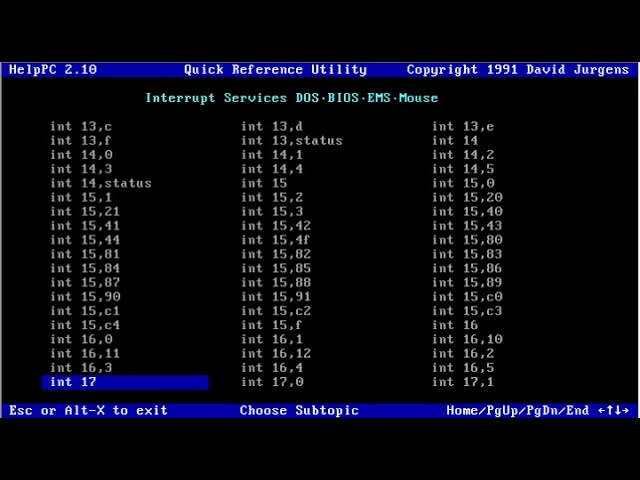Select 'int 15,91' entry

click(276, 297)
